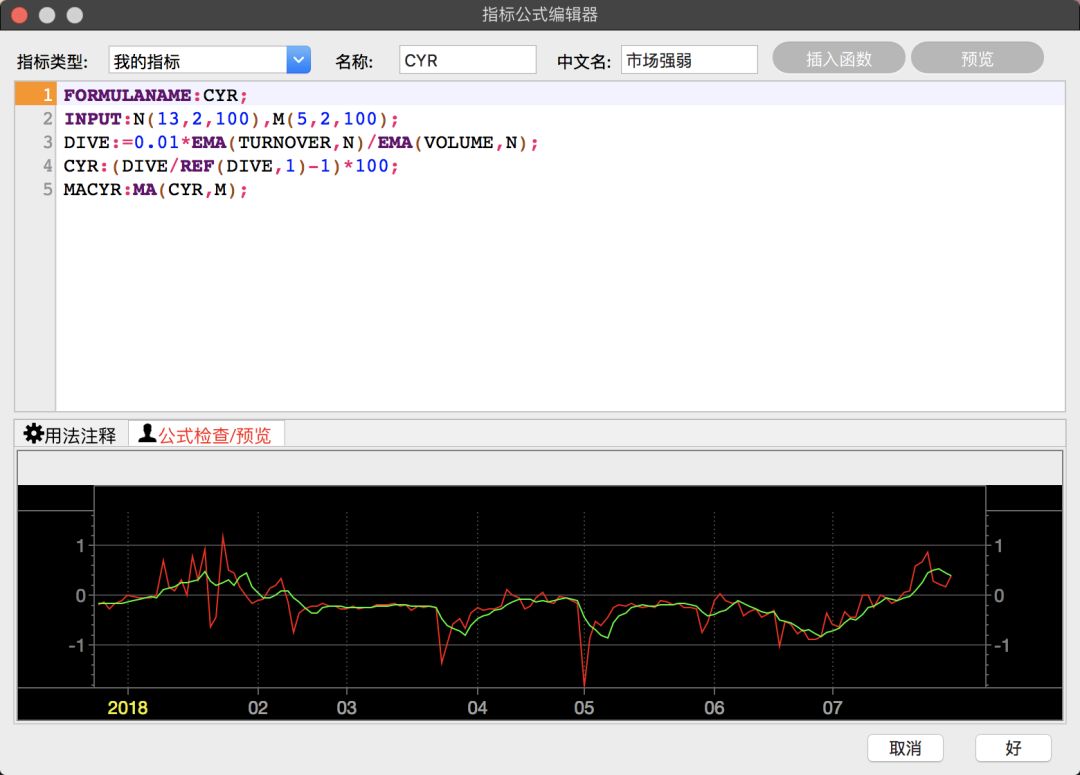Click the blue dropdown arrow beside 我的指标
Screen dimensions: 1080x775
[x=297, y=60]
